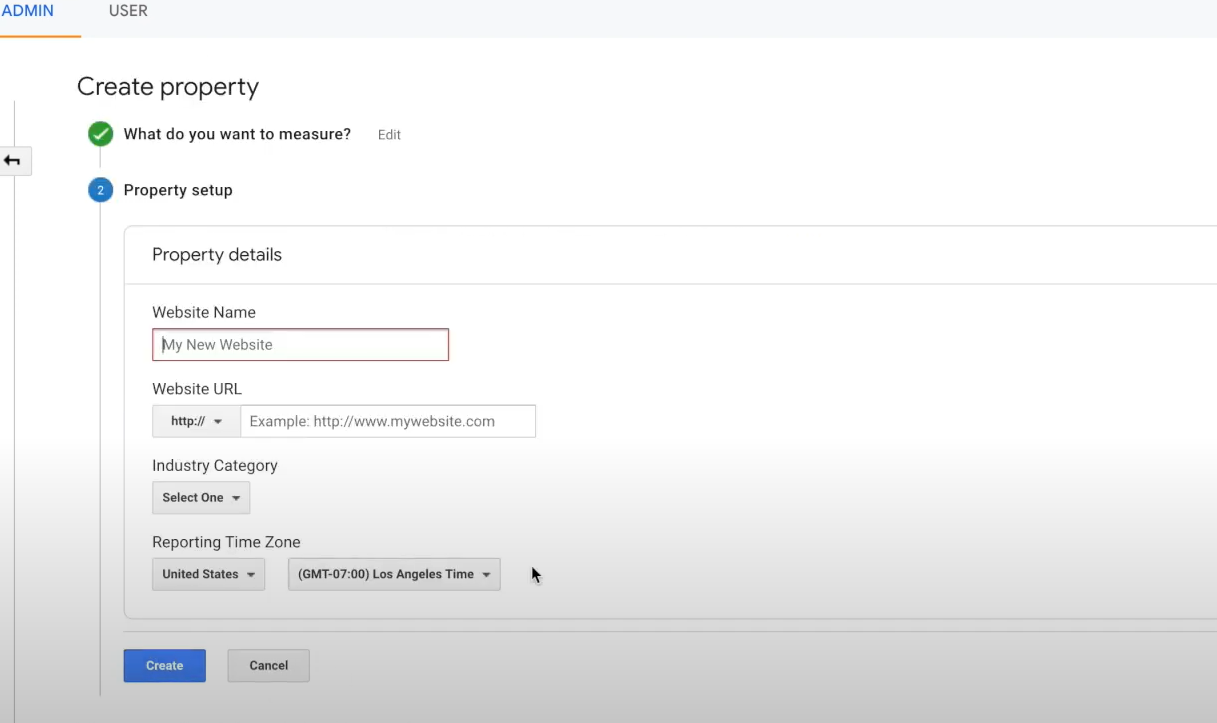Click the green checkmark step icon

(x=100, y=134)
